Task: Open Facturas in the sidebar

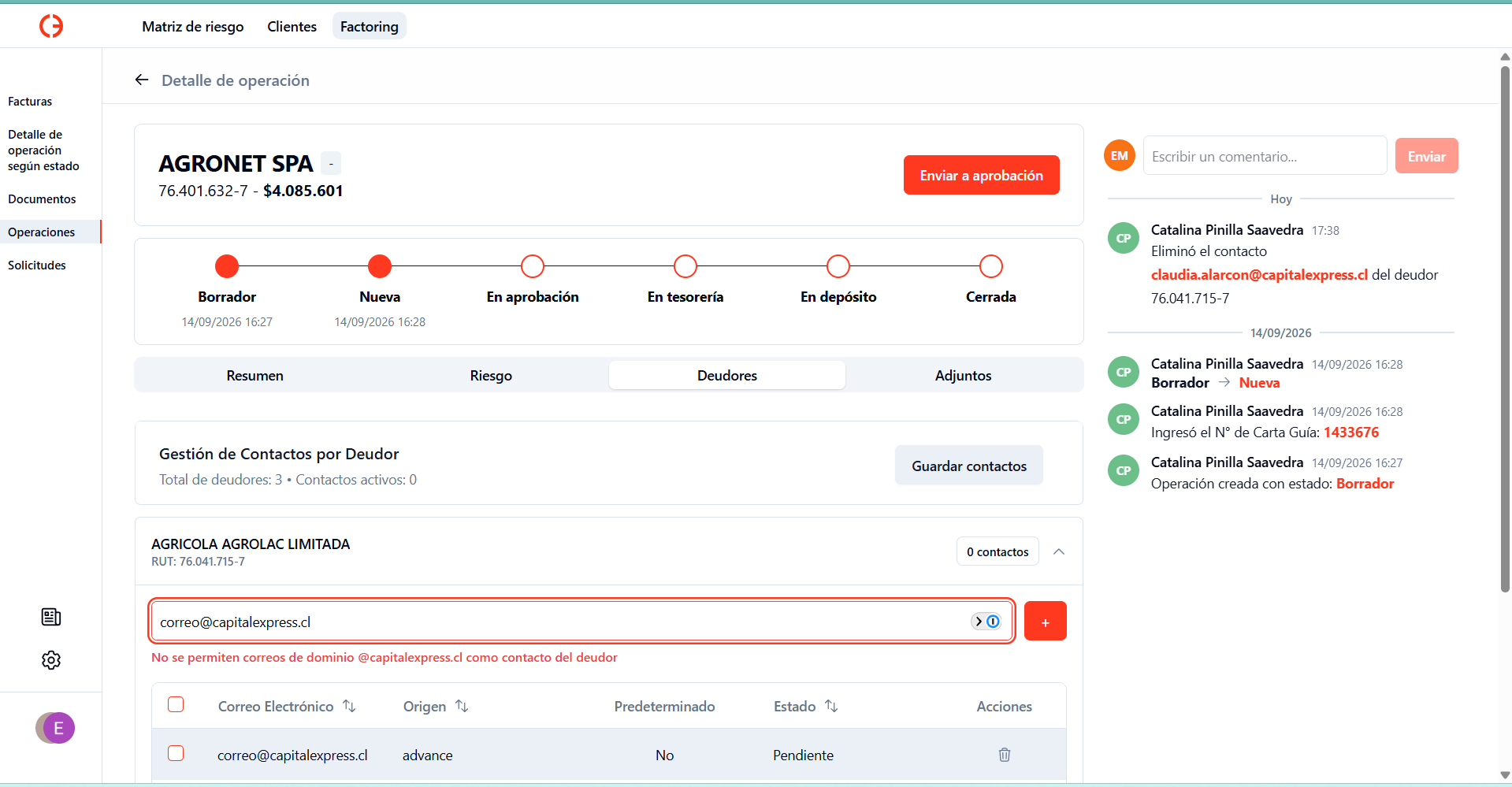Action: tap(30, 102)
